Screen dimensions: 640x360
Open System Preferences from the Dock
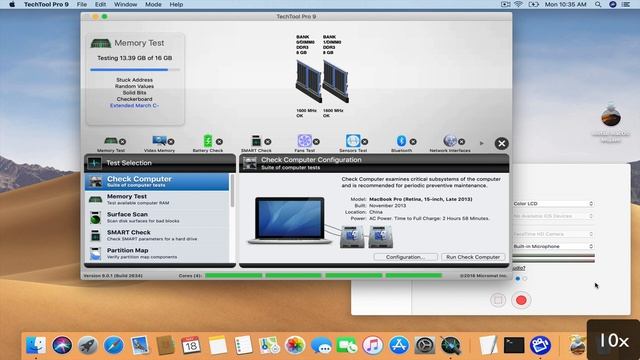[424, 345]
